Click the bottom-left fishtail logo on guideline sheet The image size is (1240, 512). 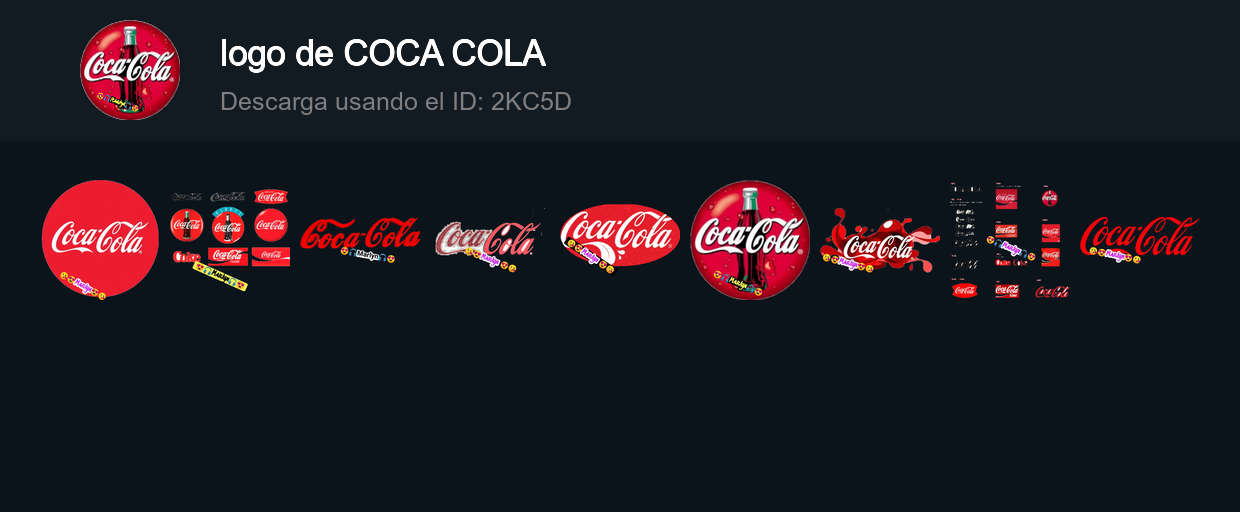(964, 291)
